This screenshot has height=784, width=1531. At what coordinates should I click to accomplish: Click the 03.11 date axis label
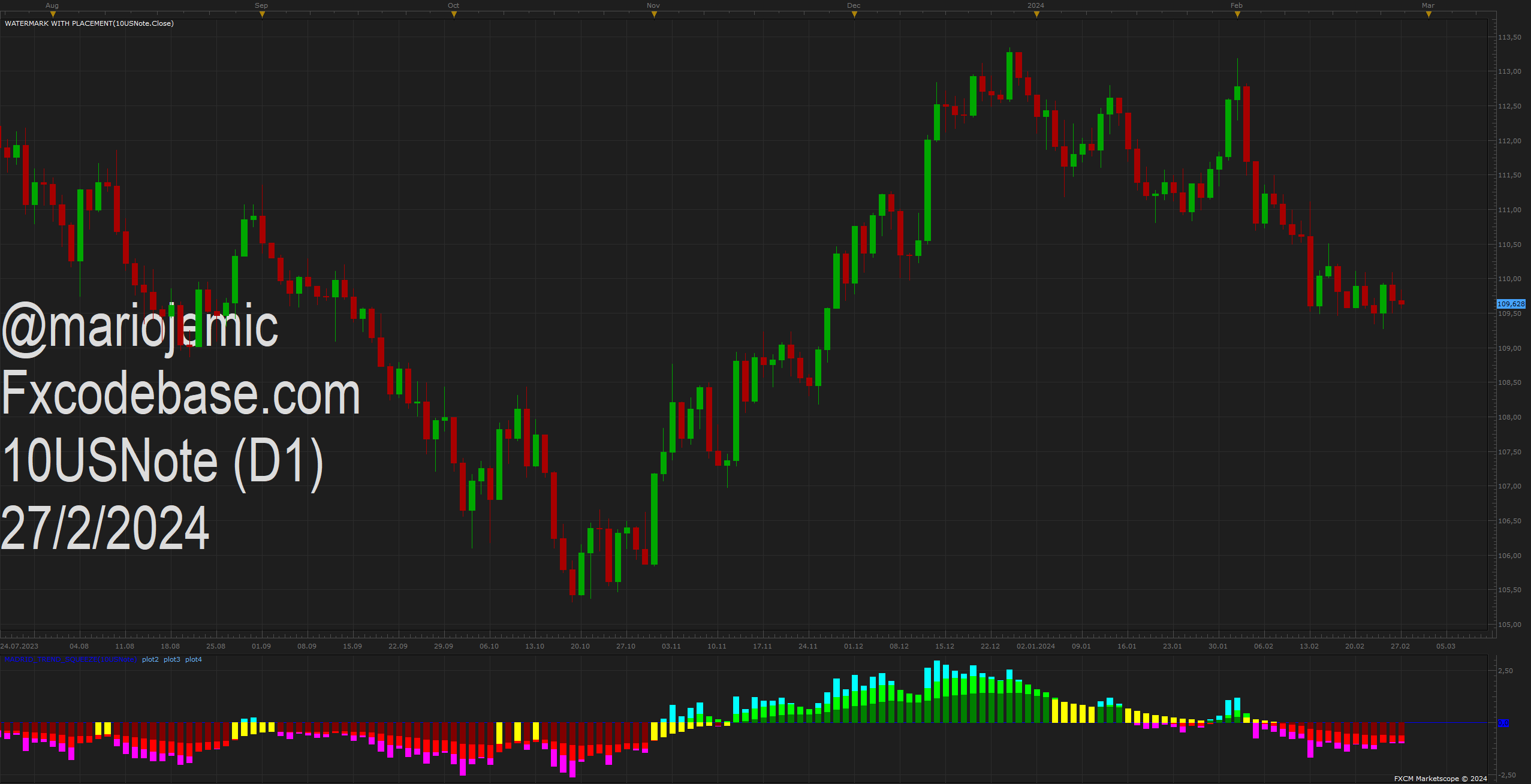click(x=671, y=646)
